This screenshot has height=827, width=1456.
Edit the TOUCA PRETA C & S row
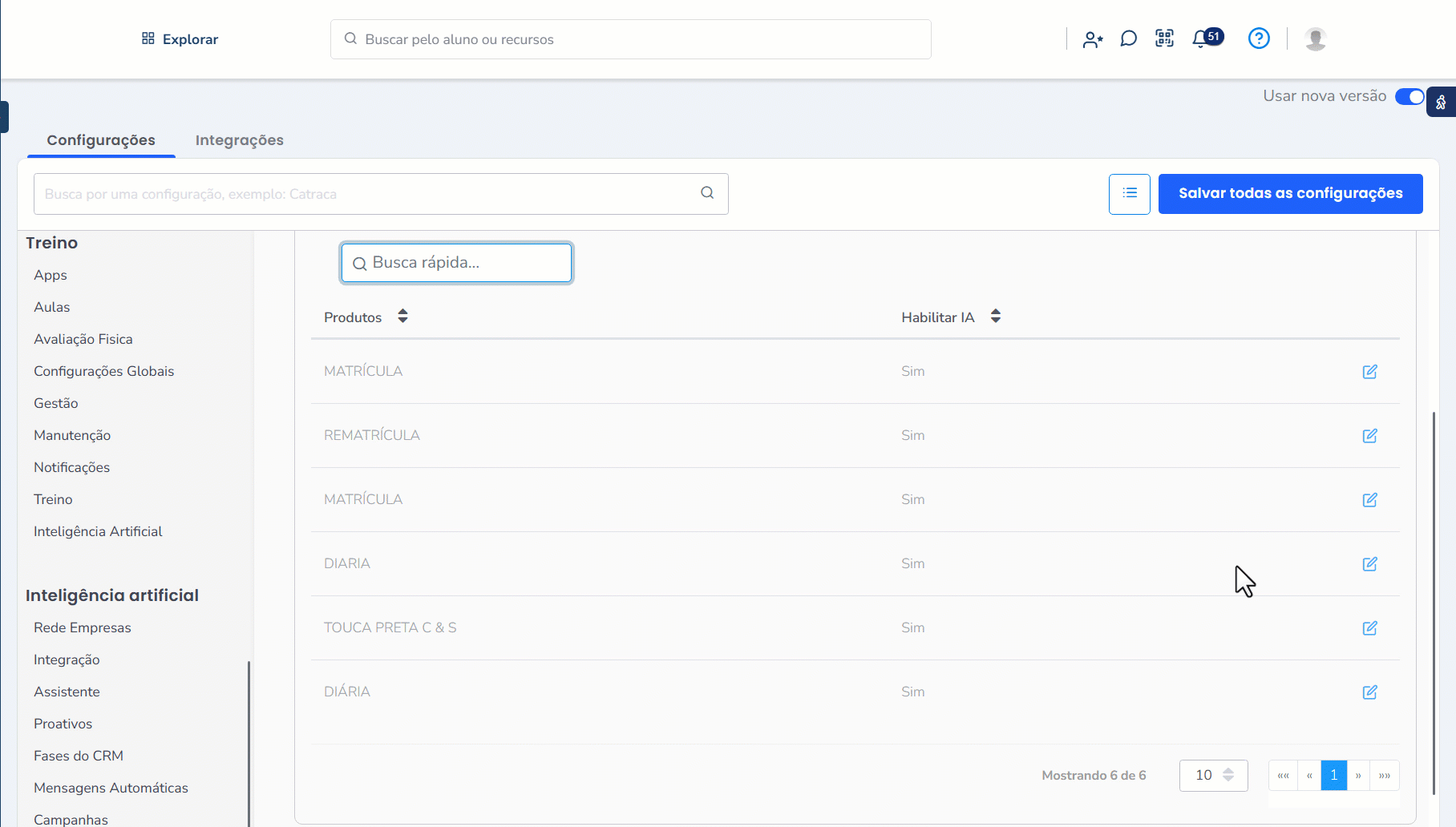pyautogui.click(x=1369, y=628)
